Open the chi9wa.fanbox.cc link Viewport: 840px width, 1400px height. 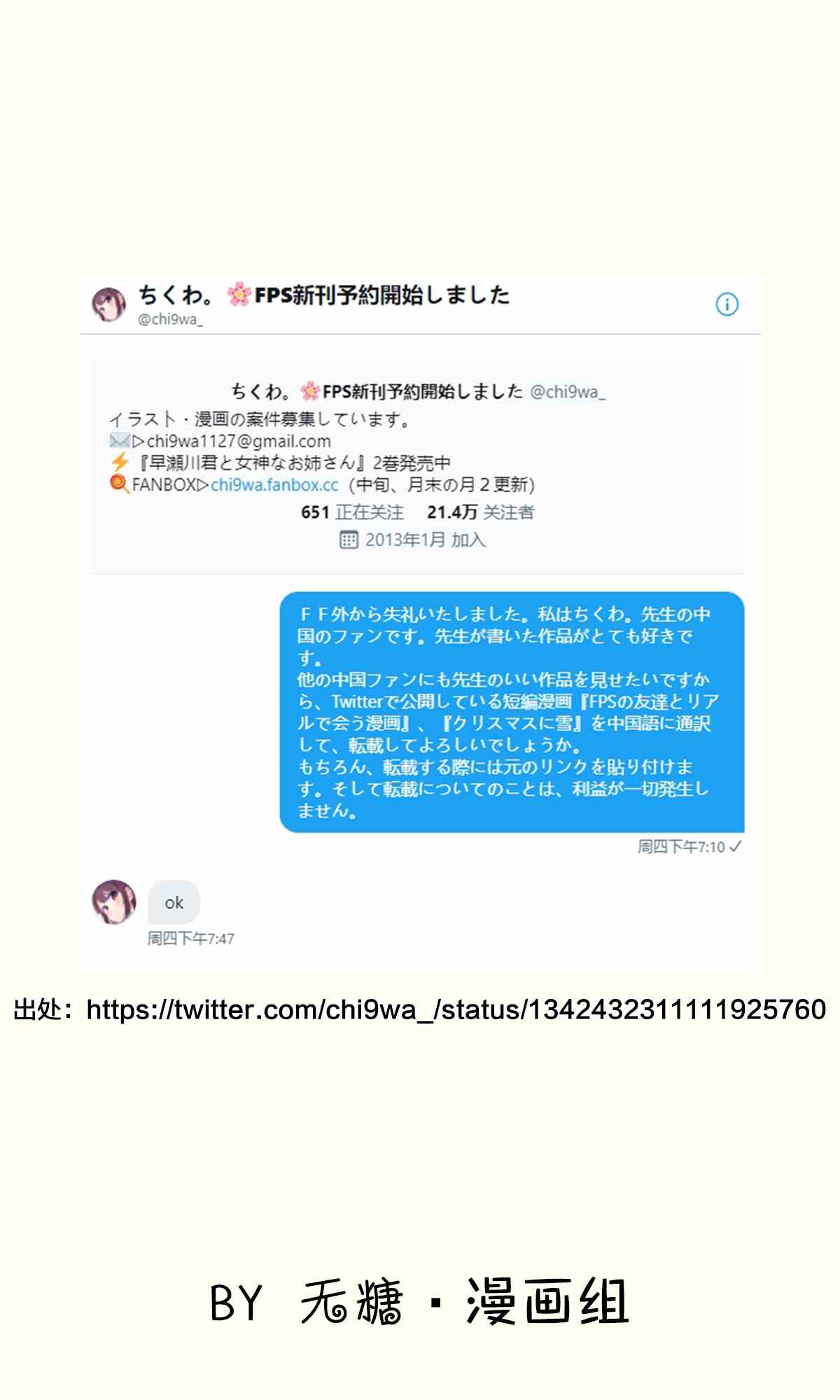pos(274,484)
